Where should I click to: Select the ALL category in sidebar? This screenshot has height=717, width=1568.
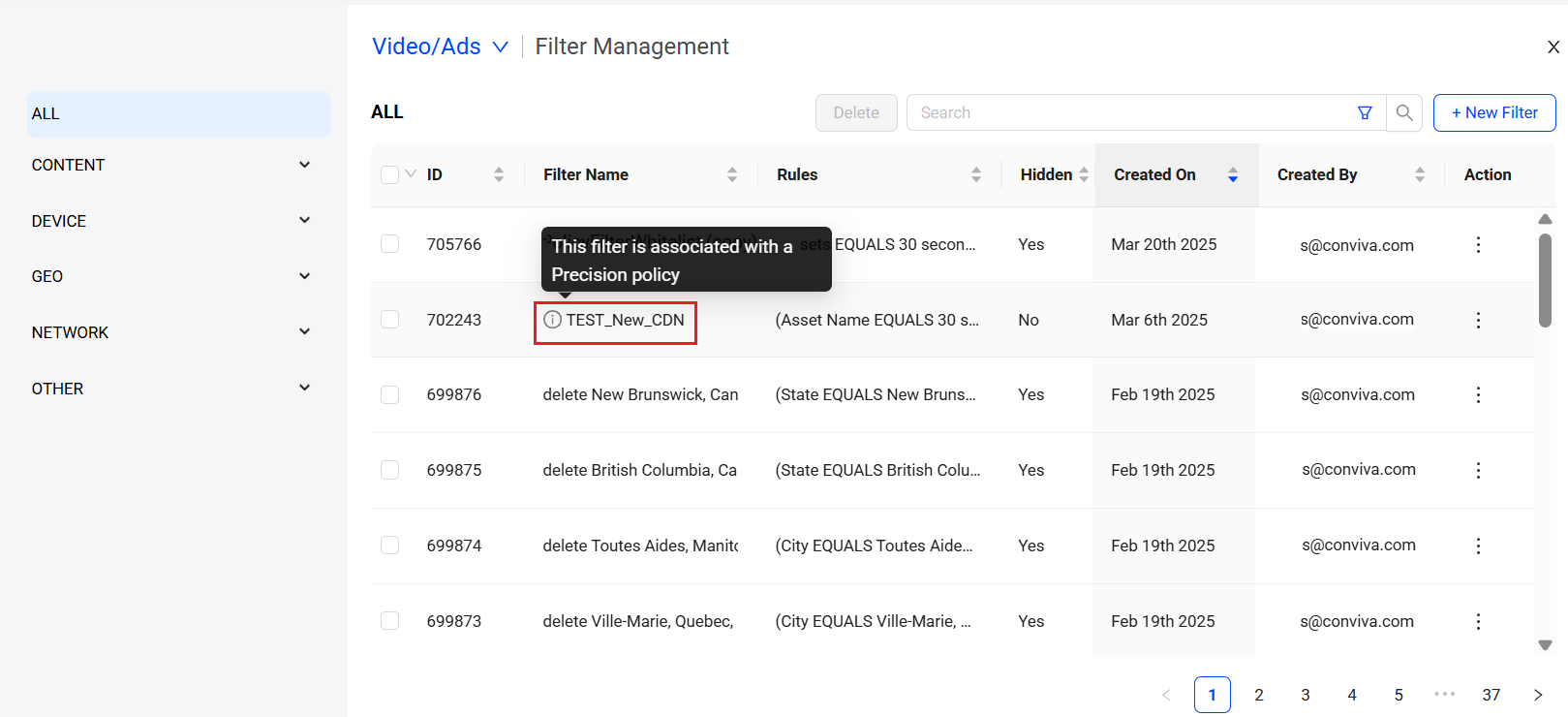point(179,113)
